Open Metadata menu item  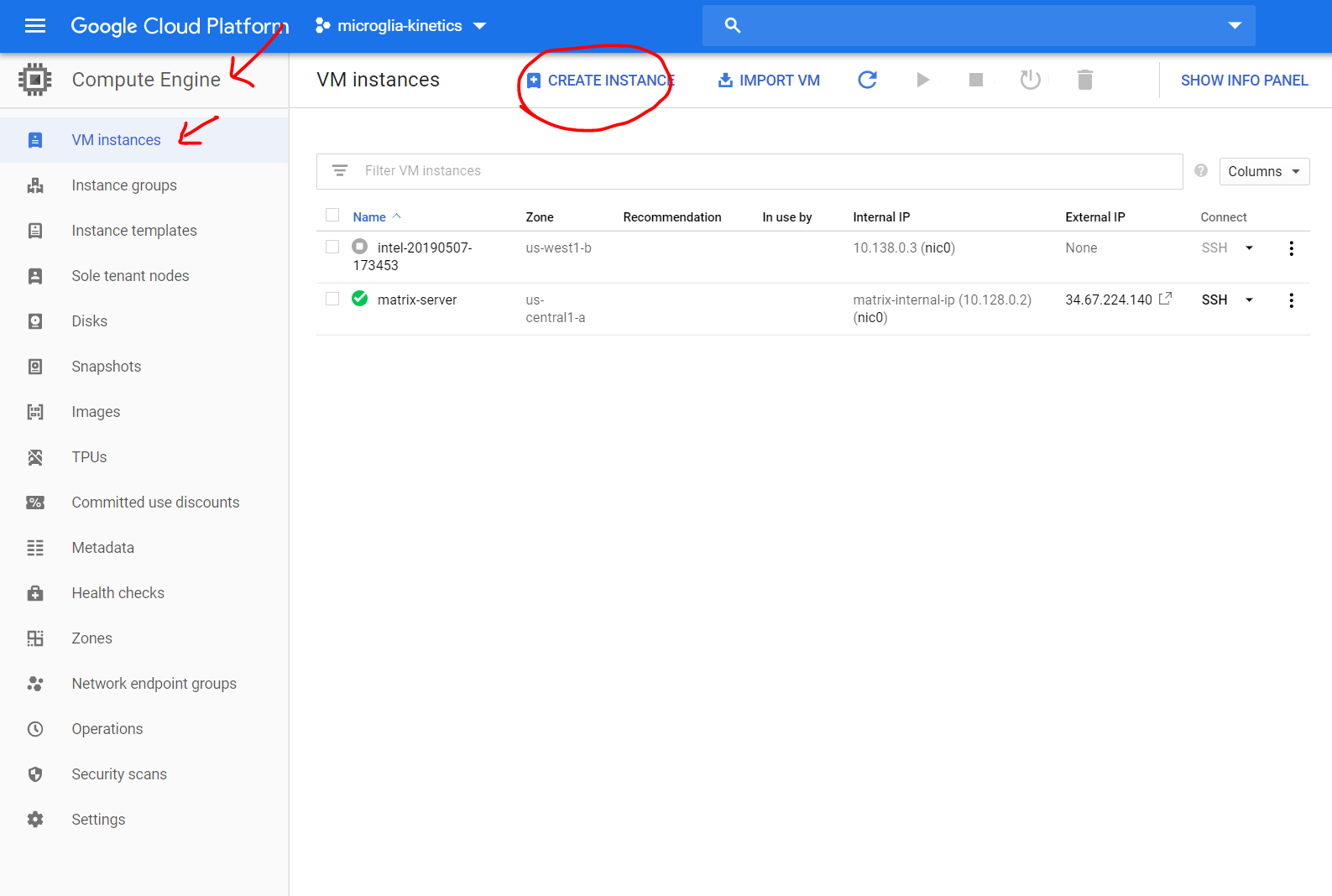pyautogui.click(x=103, y=548)
